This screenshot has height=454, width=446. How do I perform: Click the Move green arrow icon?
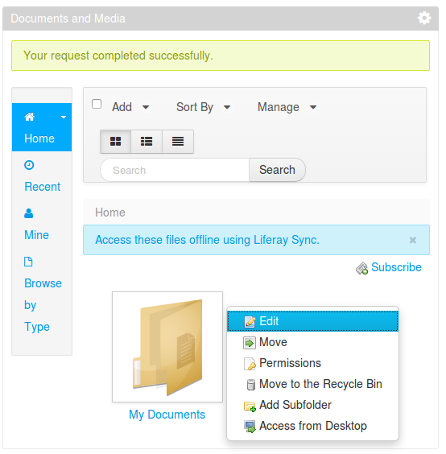249,343
